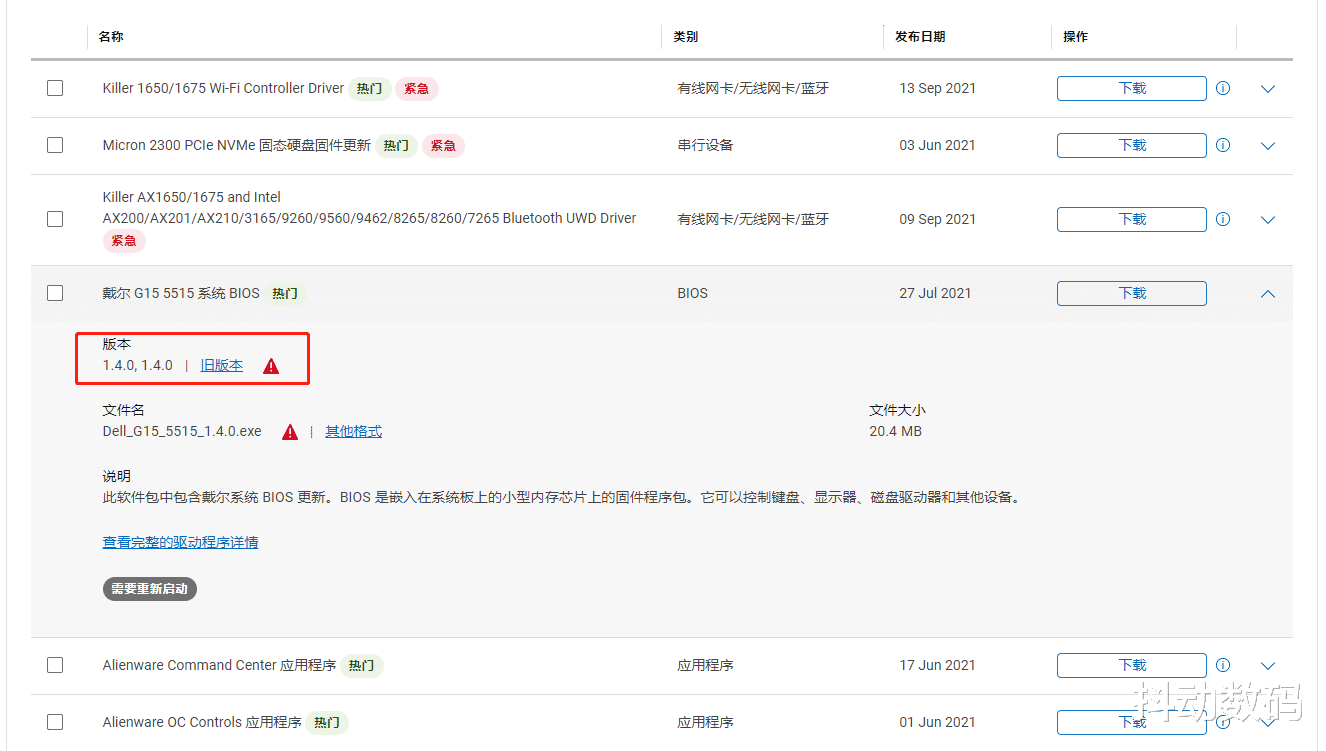
Task: Open the 旧版本 link
Action: (221, 365)
